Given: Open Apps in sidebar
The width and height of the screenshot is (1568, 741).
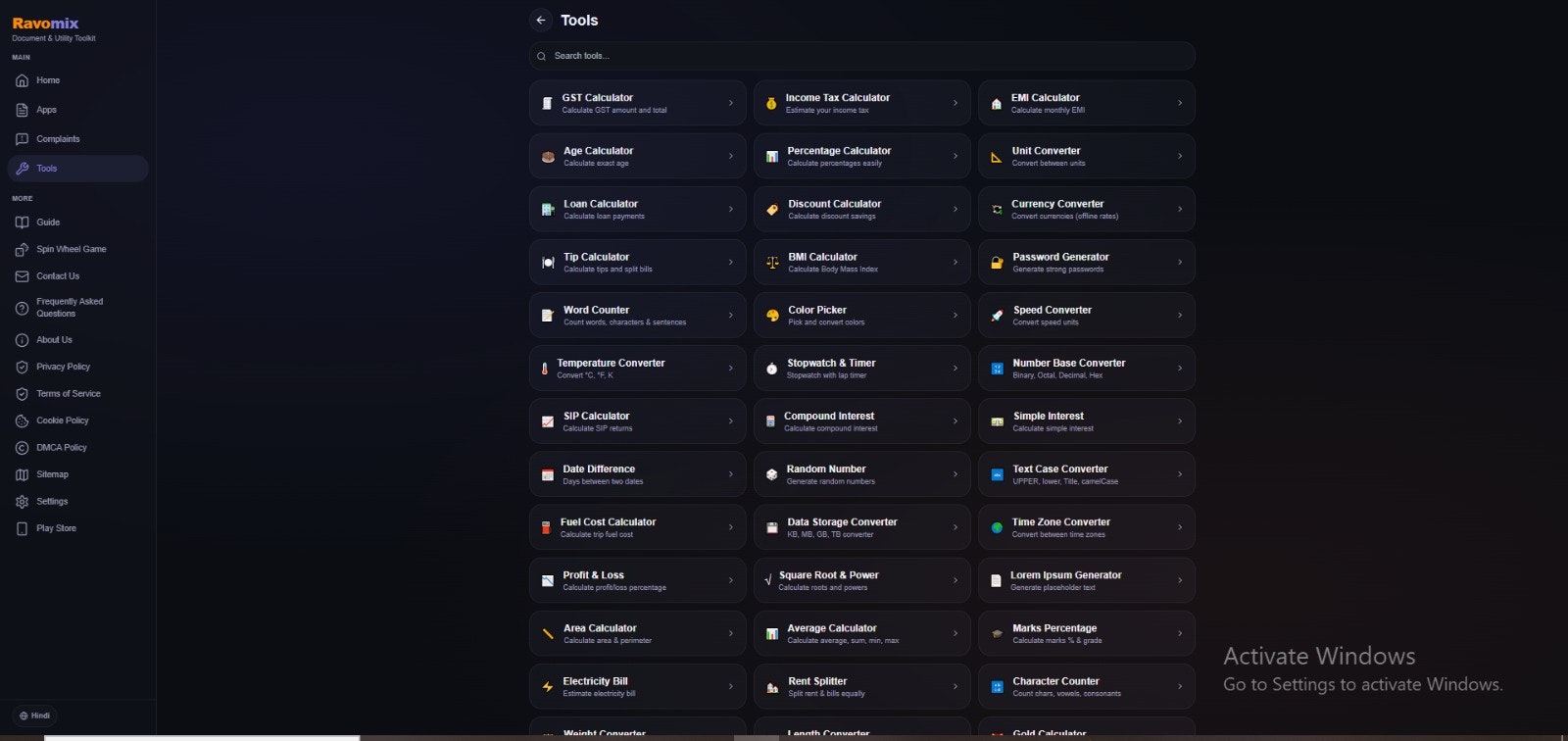Looking at the screenshot, I should (77, 110).
